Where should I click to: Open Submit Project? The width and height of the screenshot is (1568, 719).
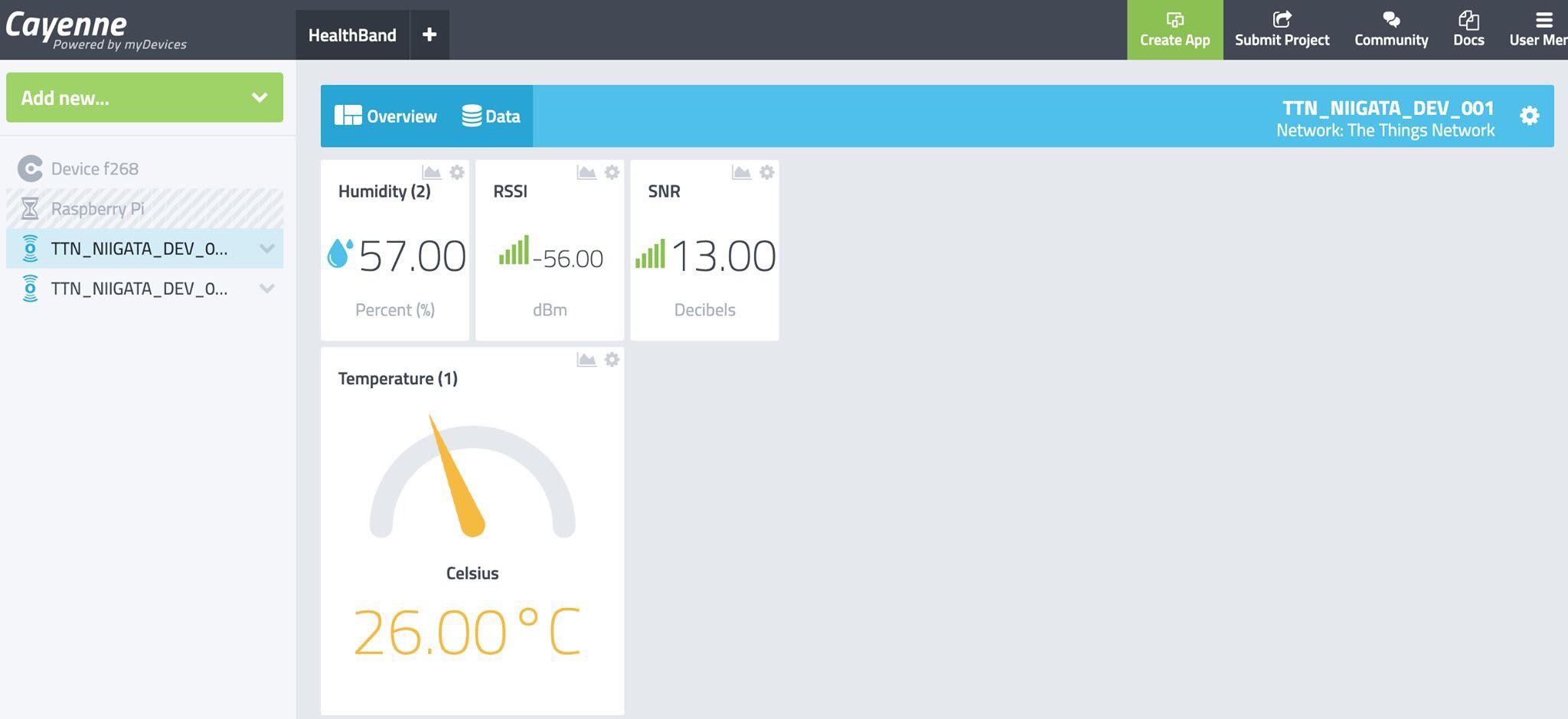pyautogui.click(x=1282, y=30)
